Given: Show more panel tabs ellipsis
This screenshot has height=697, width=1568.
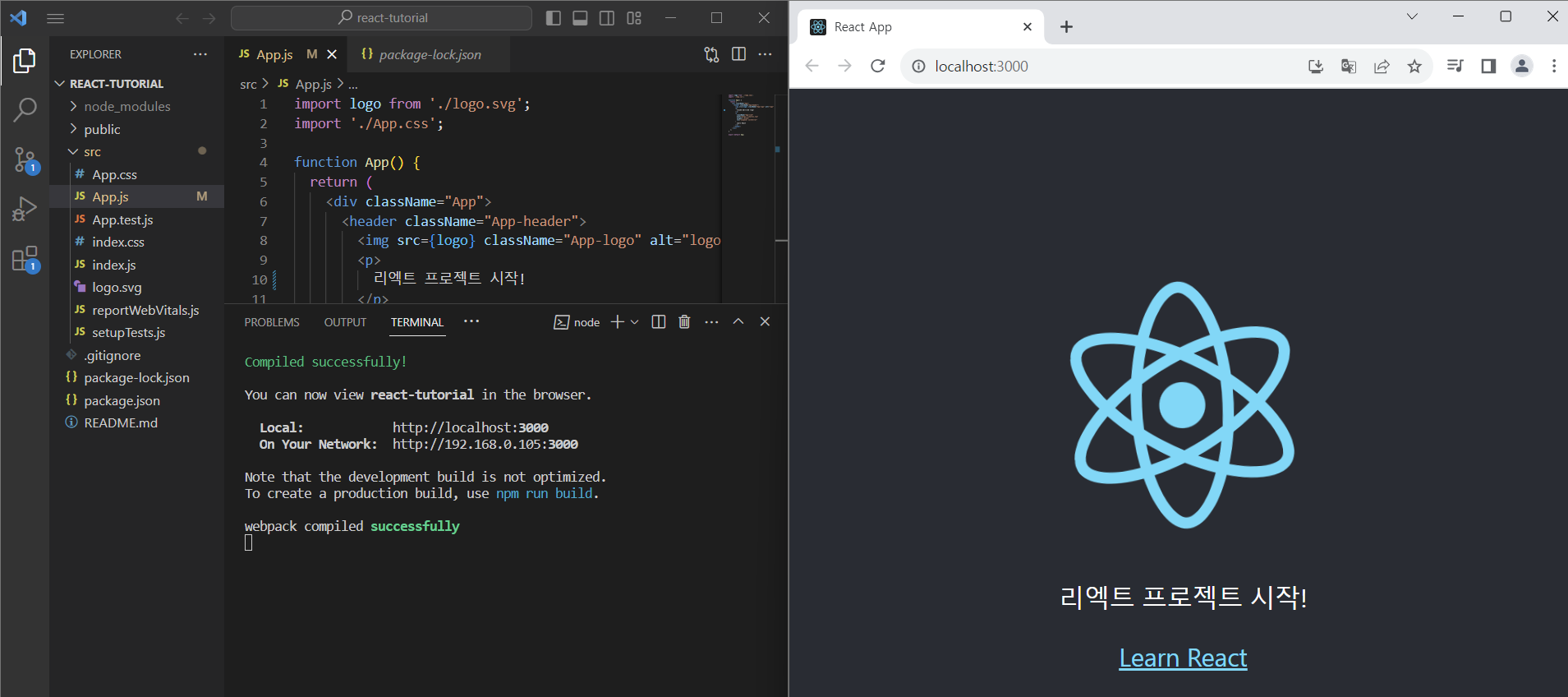Looking at the screenshot, I should (x=471, y=321).
